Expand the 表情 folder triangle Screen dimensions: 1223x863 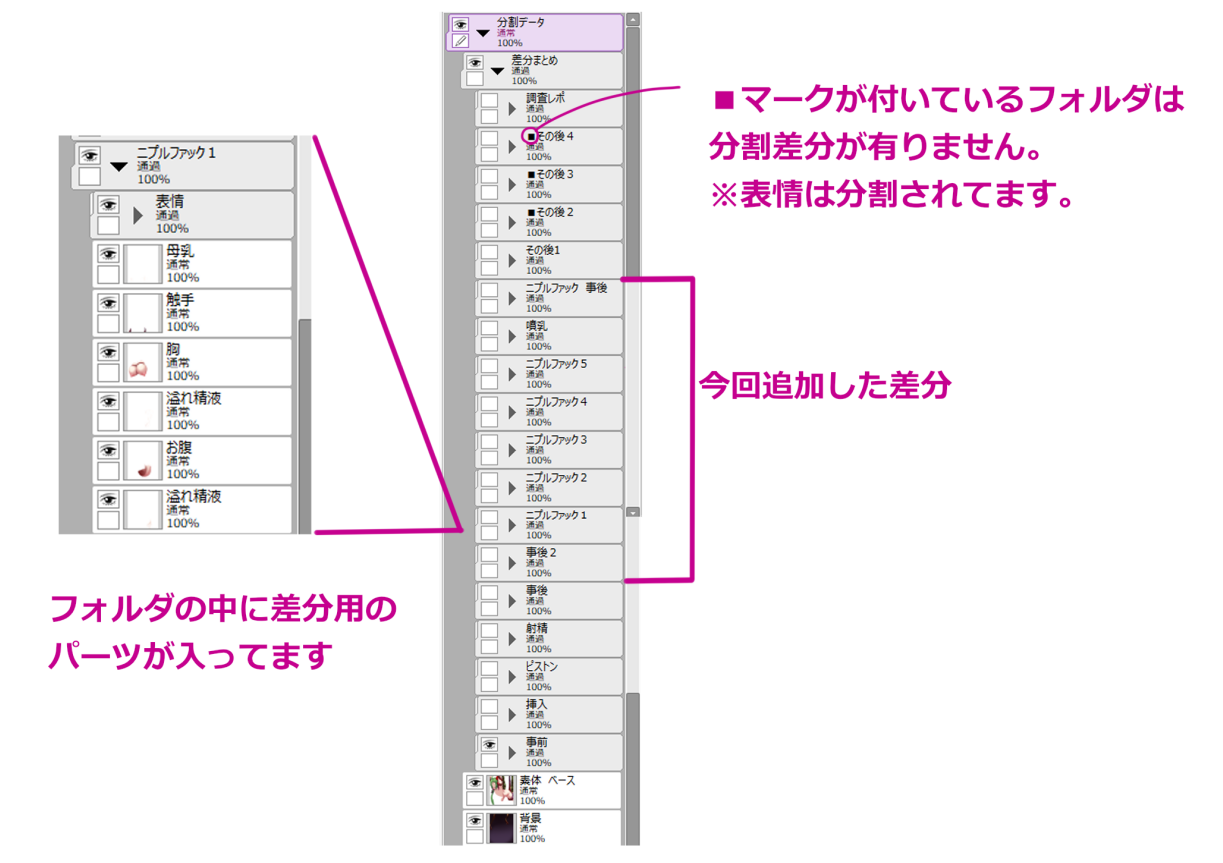pyautogui.click(x=139, y=215)
